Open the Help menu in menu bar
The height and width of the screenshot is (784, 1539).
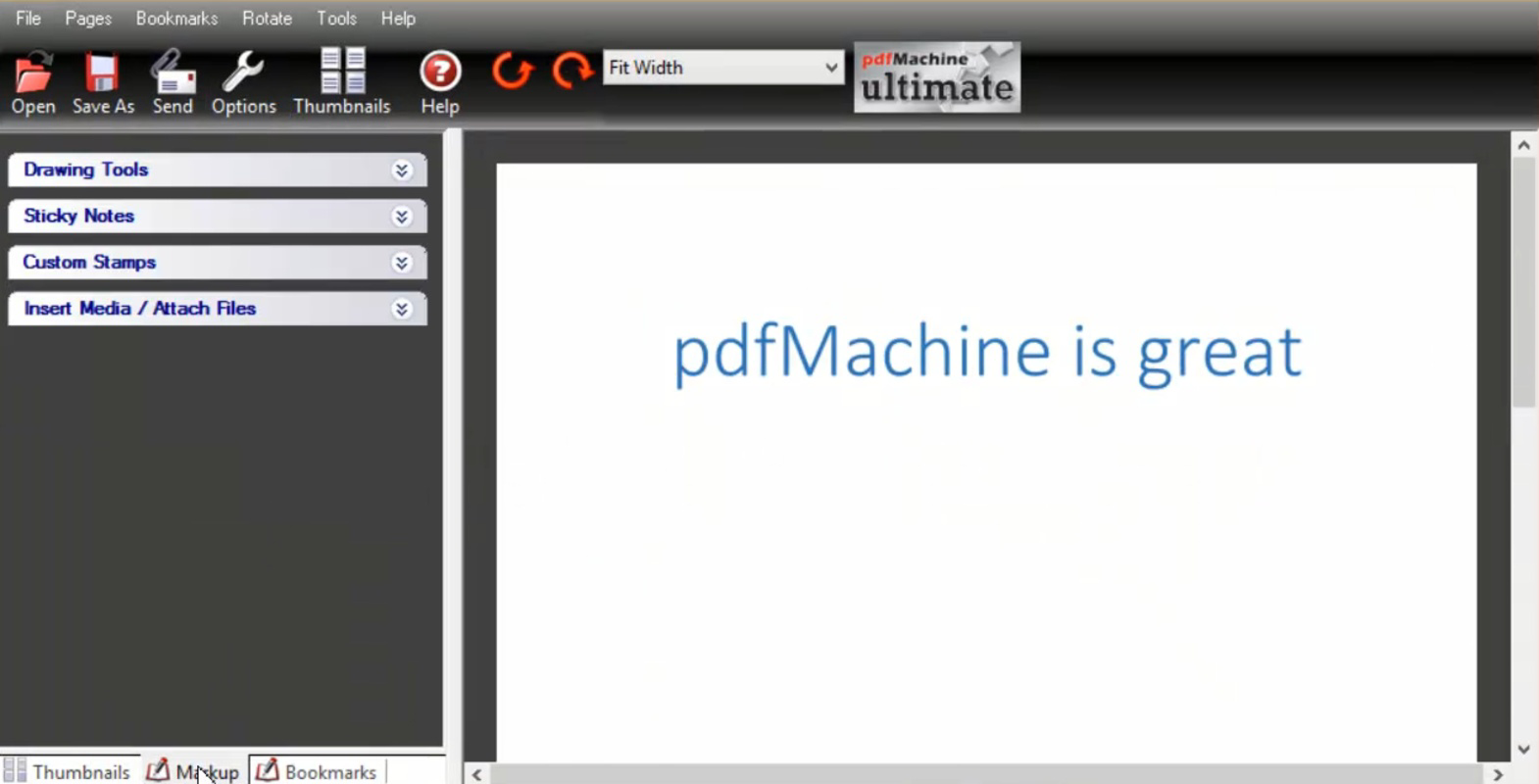click(x=398, y=18)
